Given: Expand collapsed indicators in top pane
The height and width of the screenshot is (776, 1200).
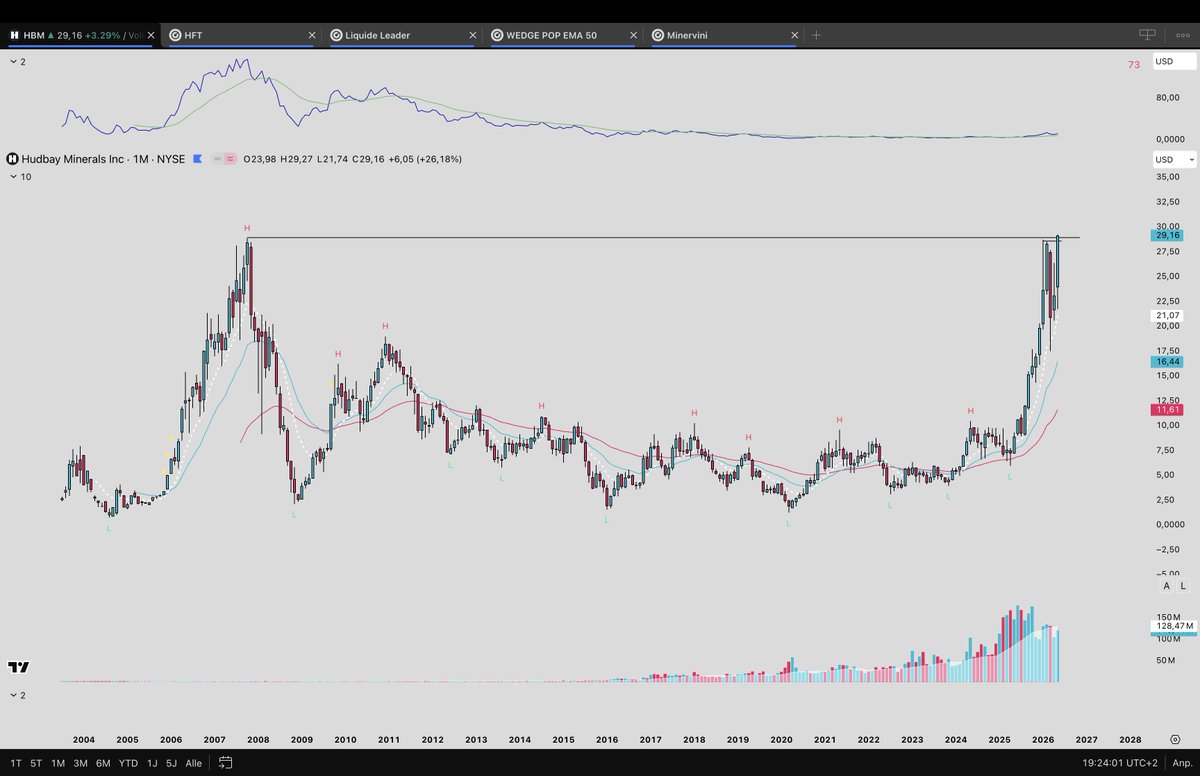Looking at the screenshot, I should coord(18,62).
